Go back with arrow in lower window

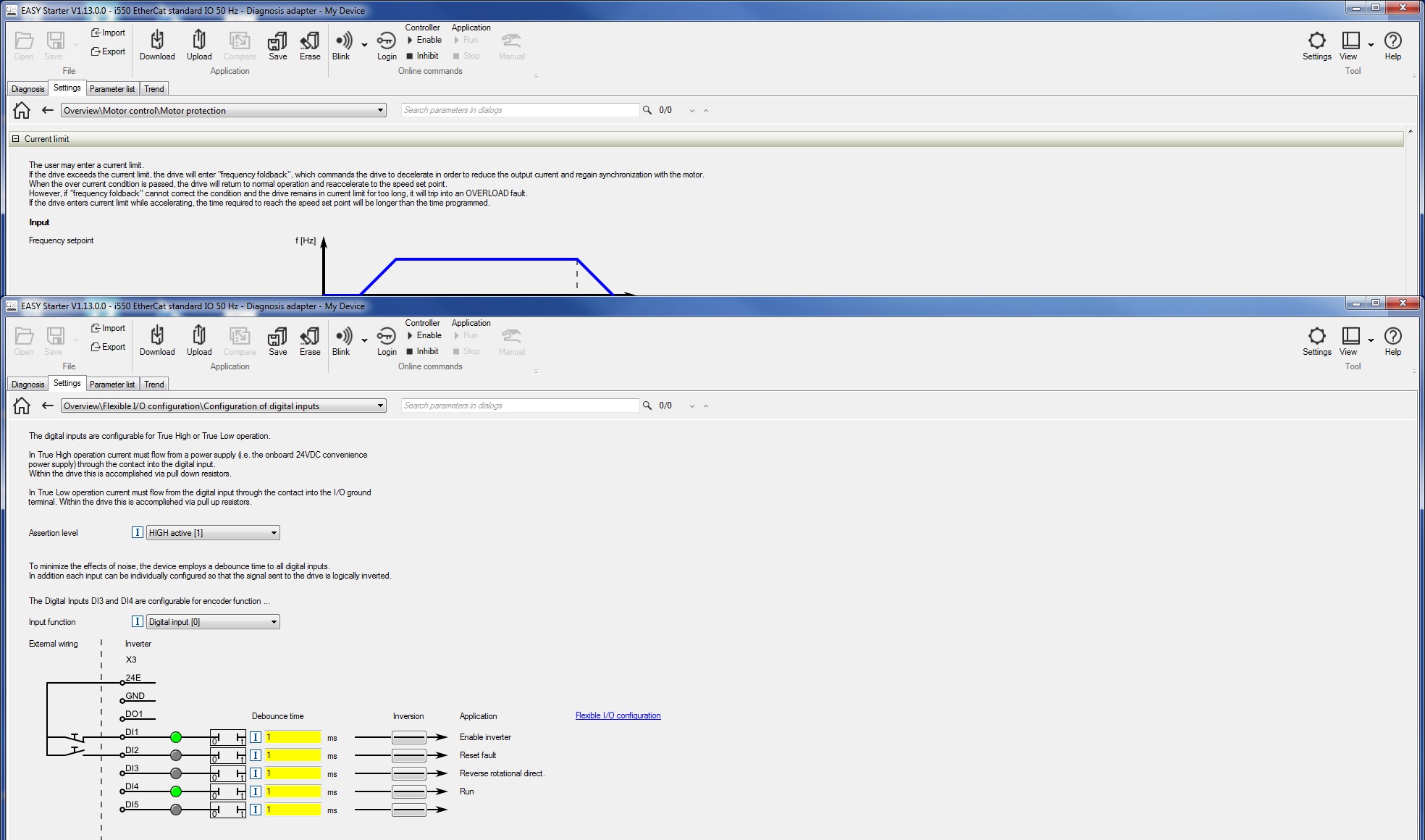48,406
